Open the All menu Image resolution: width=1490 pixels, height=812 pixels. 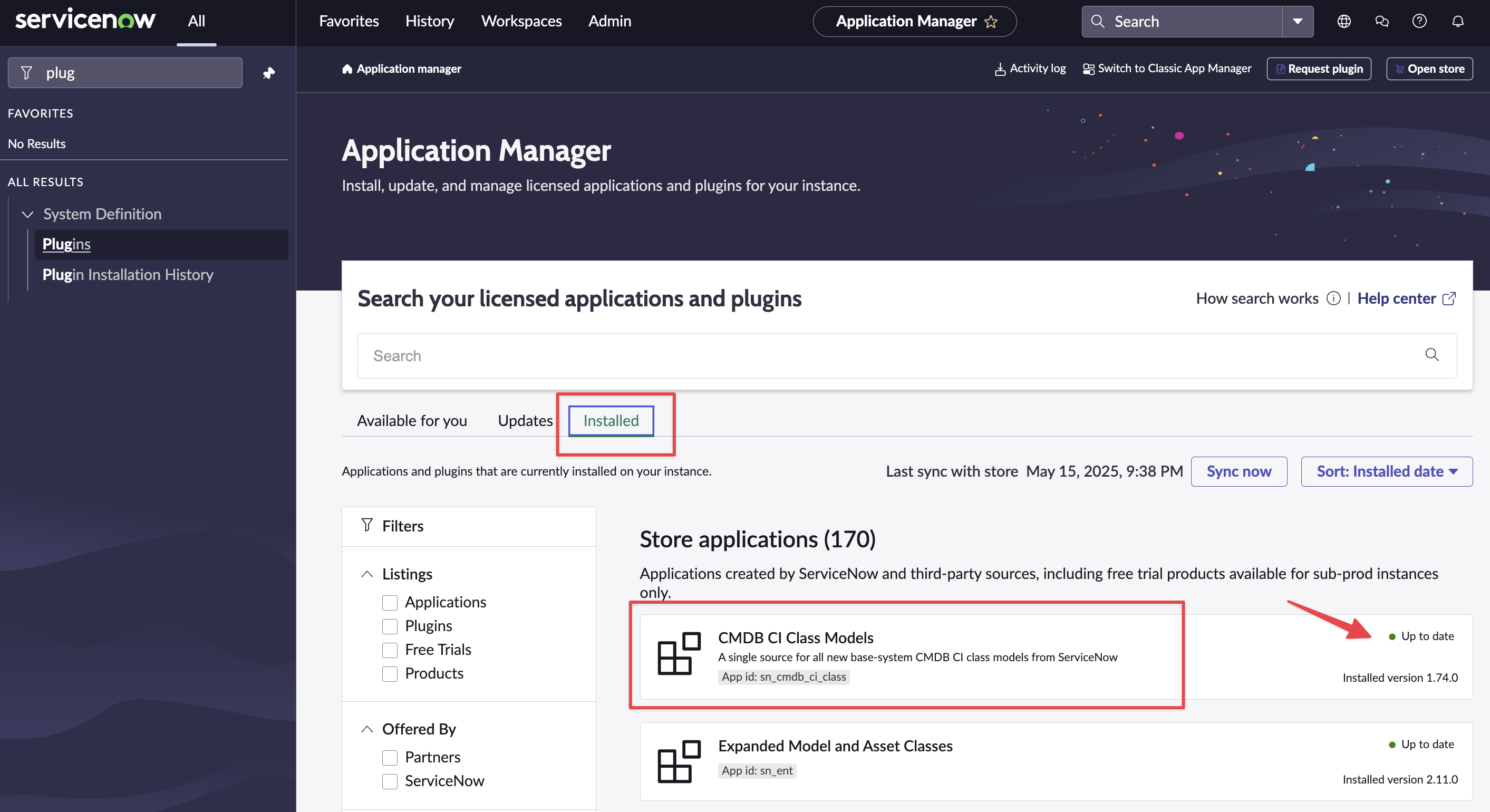coord(196,22)
